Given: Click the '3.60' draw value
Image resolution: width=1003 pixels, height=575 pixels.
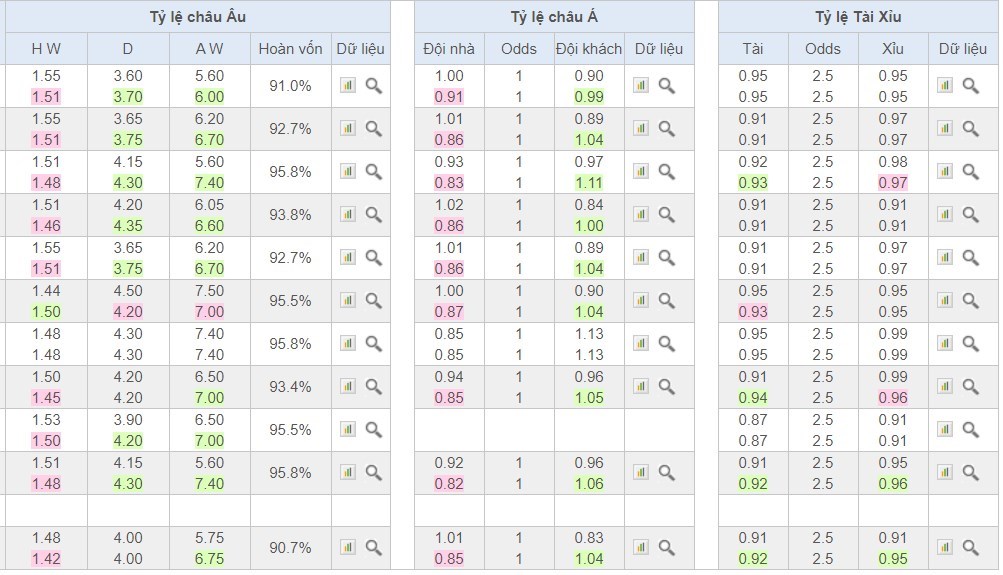Looking at the screenshot, I should (x=128, y=75).
